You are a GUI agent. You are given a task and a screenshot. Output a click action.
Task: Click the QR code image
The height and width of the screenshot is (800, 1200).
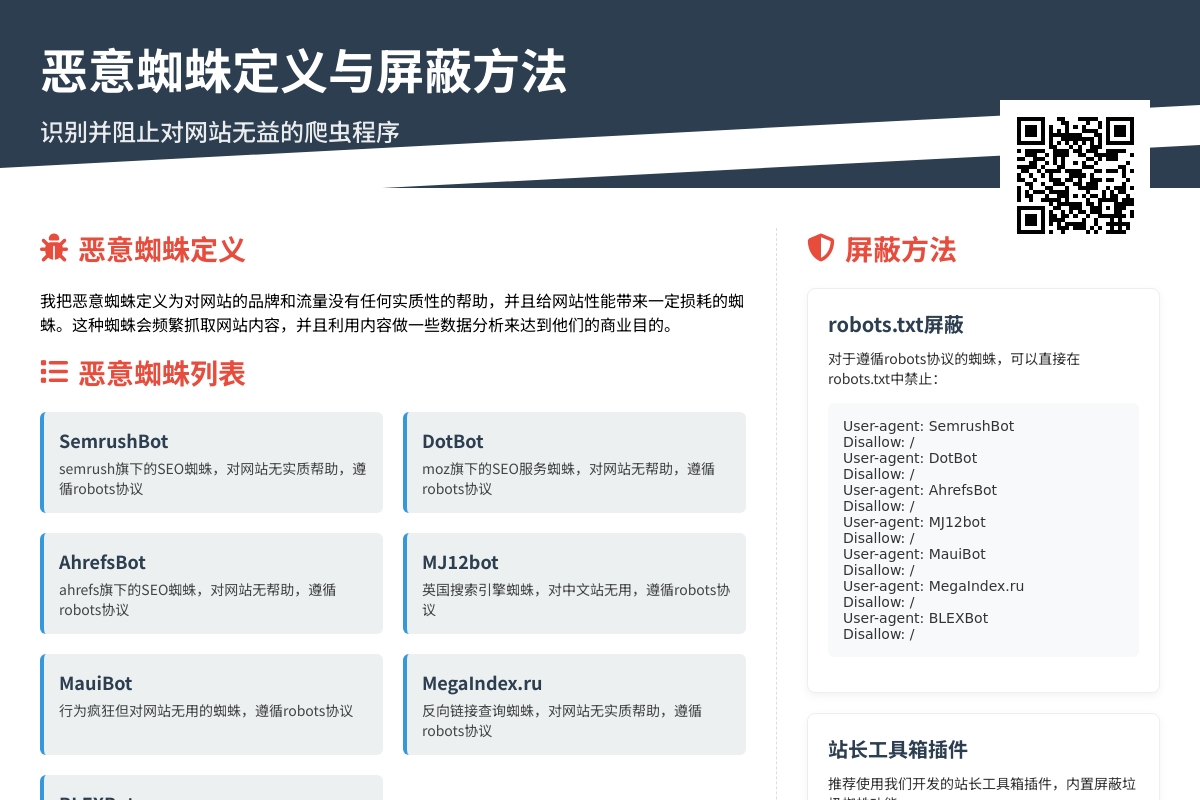(x=1075, y=175)
